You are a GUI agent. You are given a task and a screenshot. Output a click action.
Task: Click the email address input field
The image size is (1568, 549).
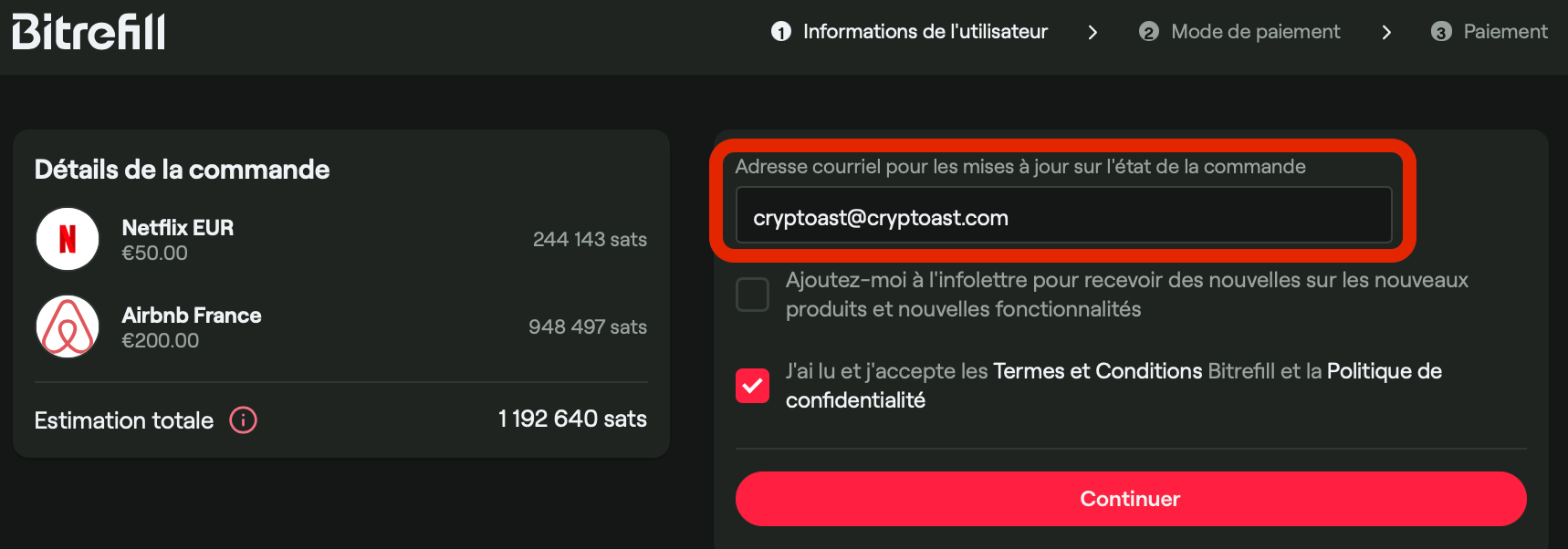tap(1064, 215)
